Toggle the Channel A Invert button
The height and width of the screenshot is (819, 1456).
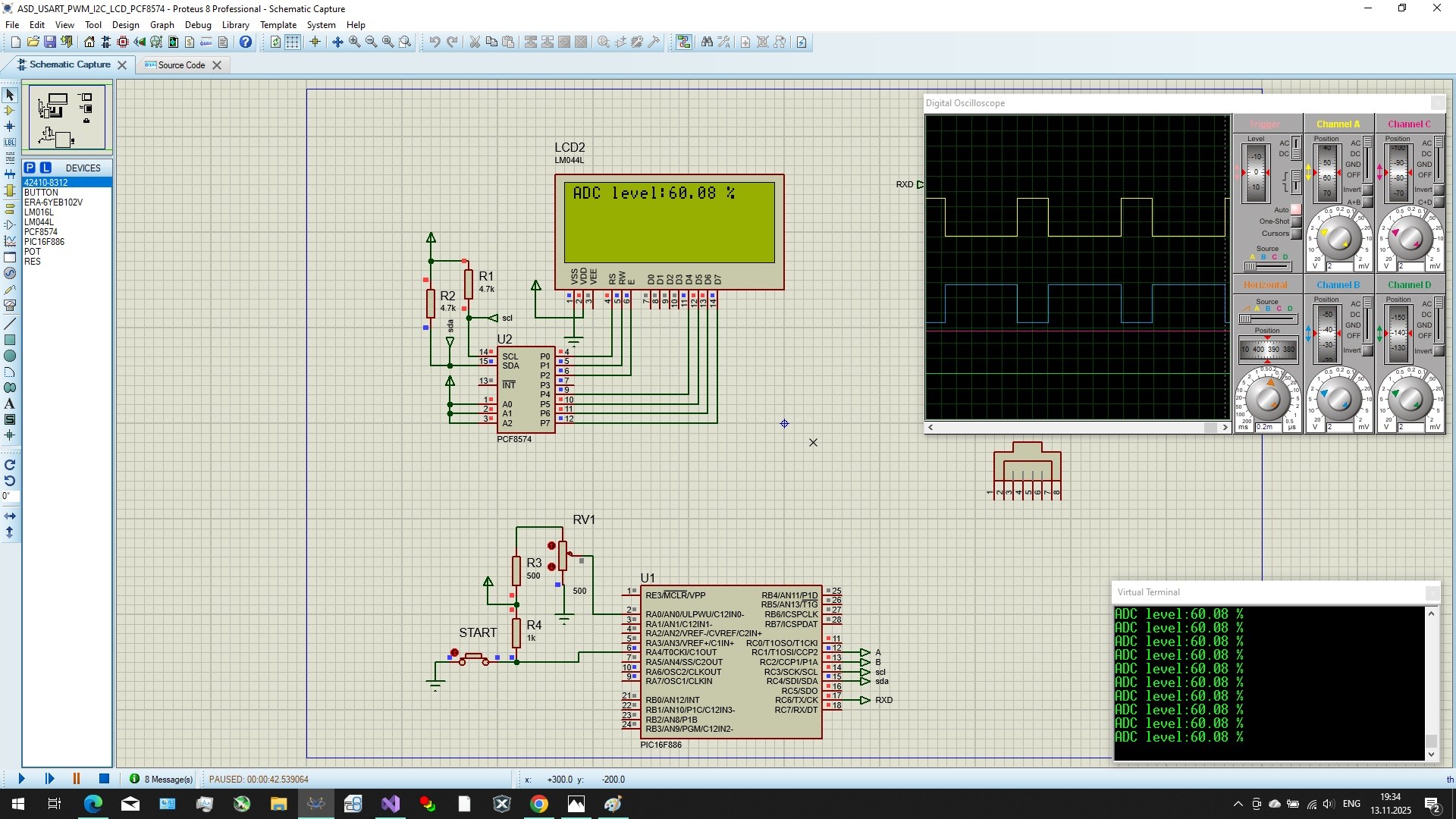click(1367, 190)
